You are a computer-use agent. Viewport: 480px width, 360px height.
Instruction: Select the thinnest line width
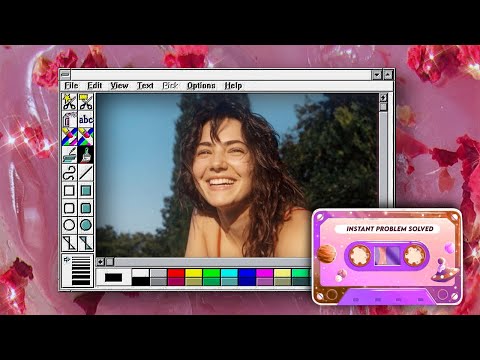[81, 258]
